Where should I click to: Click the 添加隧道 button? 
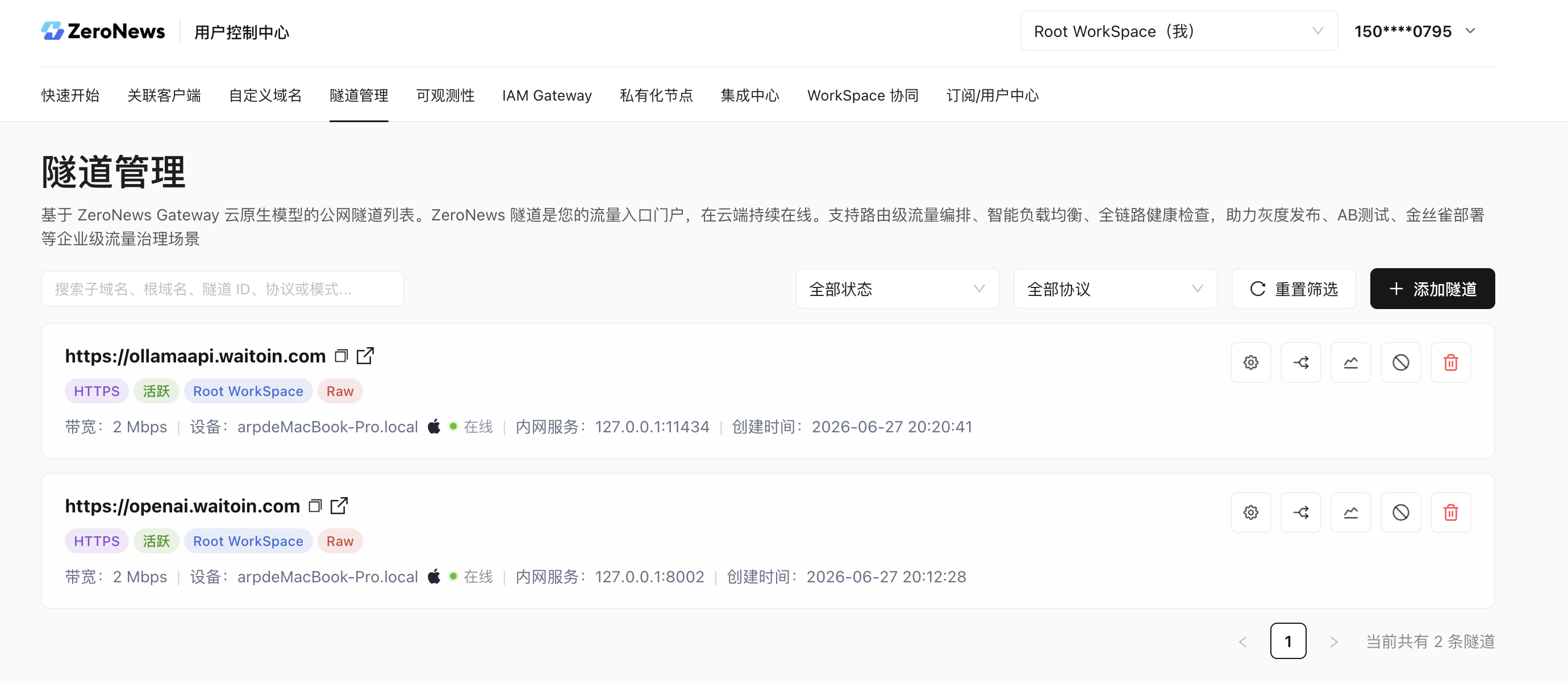[1432, 289]
